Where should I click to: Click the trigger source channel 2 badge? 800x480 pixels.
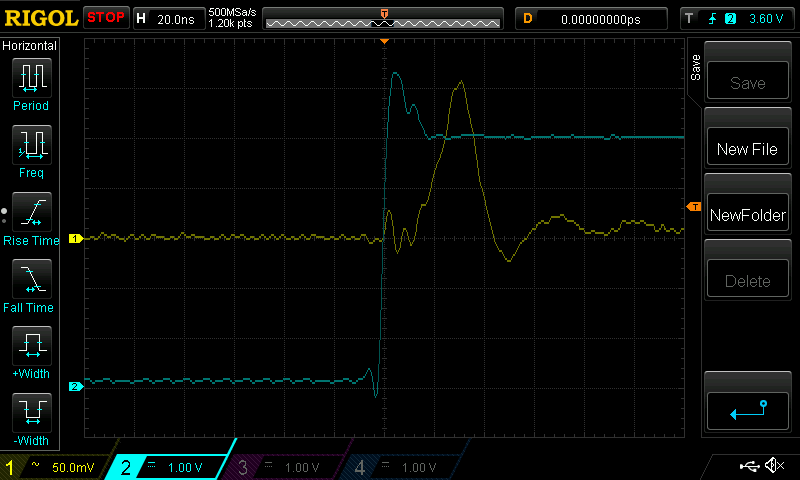pyautogui.click(x=730, y=19)
